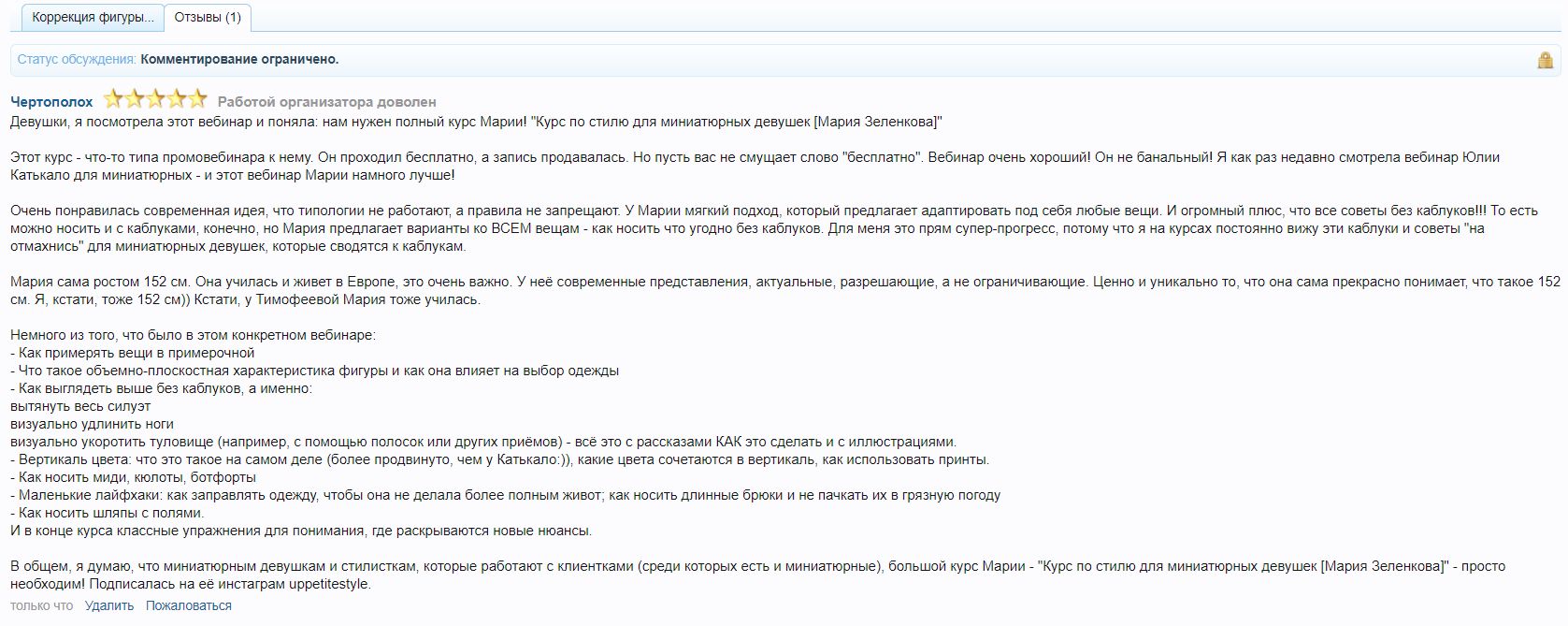
Task: Click the fourth rating star
Action: coord(176,98)
